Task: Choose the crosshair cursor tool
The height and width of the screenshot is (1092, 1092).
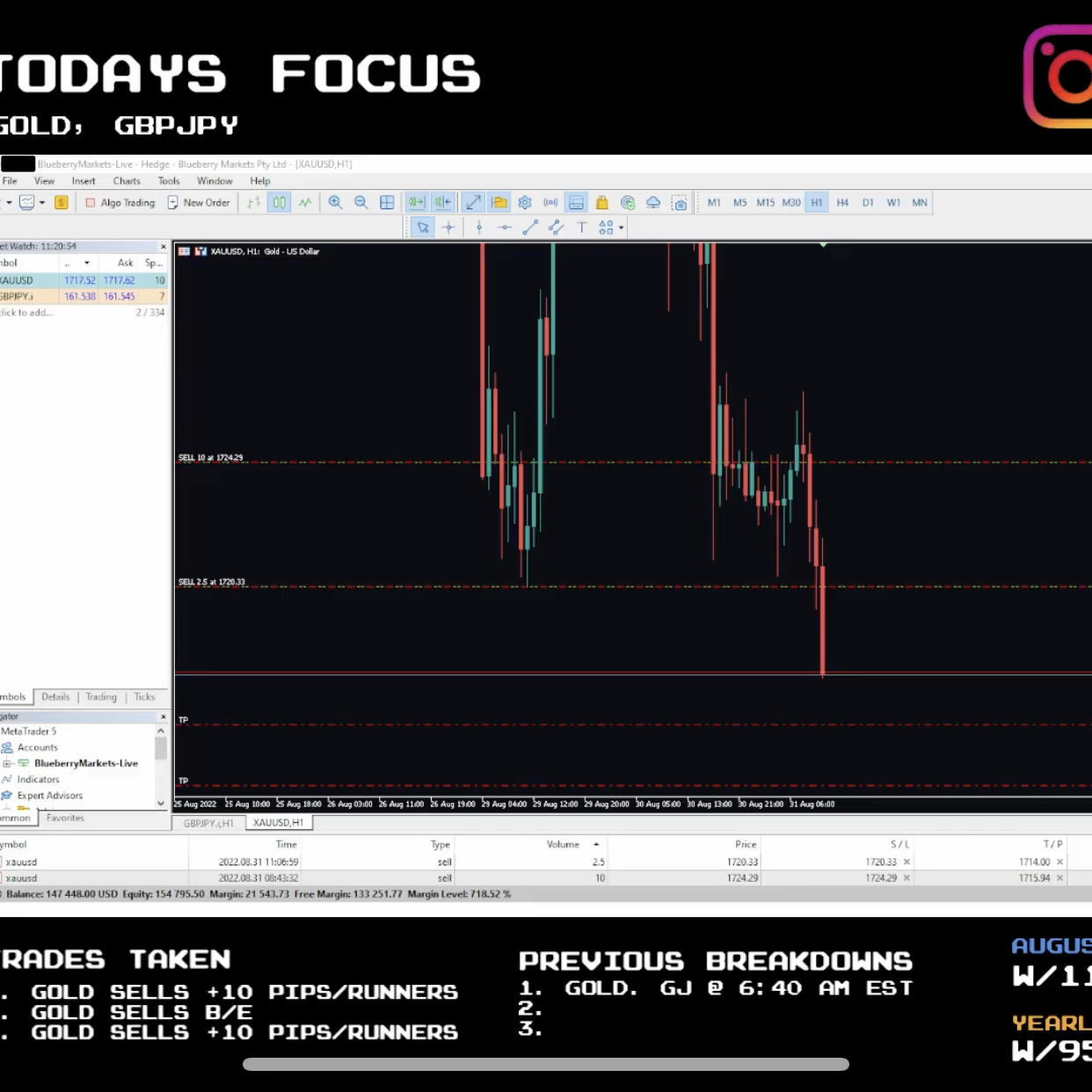Action: (448, 227)
